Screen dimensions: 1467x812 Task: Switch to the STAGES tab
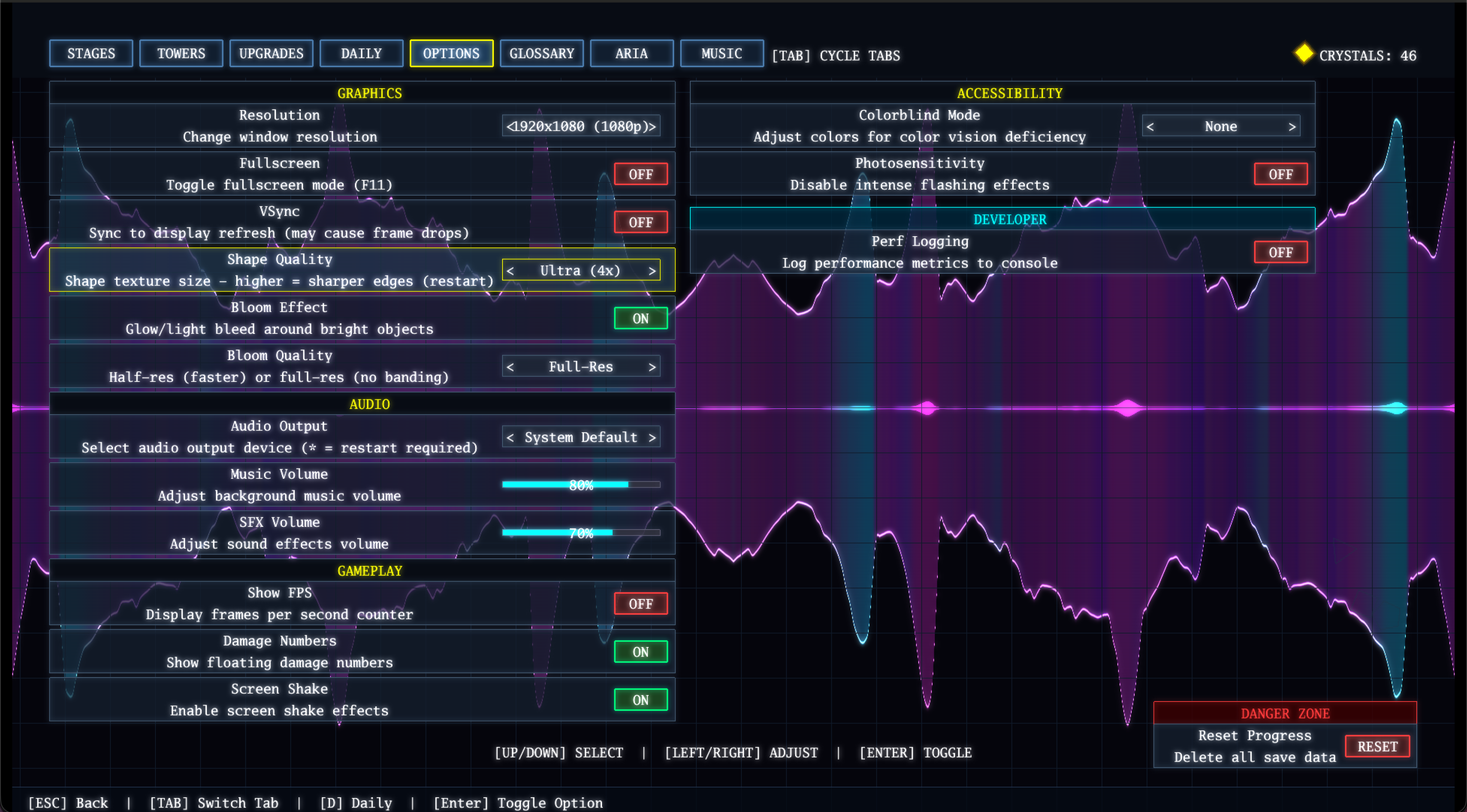(91, 54)
